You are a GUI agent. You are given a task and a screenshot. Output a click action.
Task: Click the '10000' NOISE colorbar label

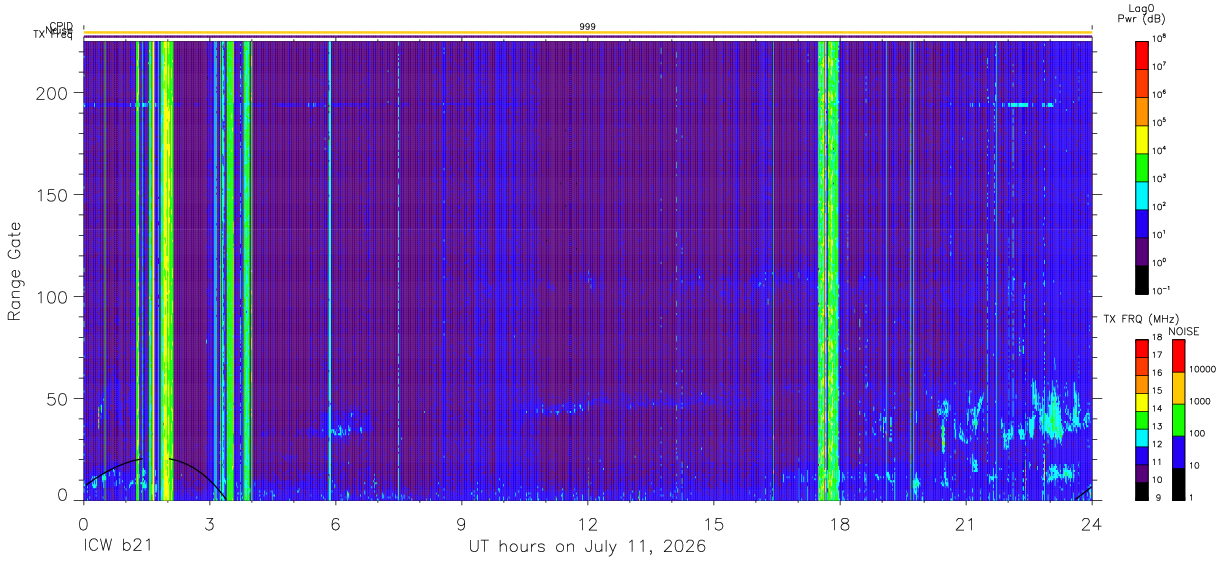[1202, 368]
